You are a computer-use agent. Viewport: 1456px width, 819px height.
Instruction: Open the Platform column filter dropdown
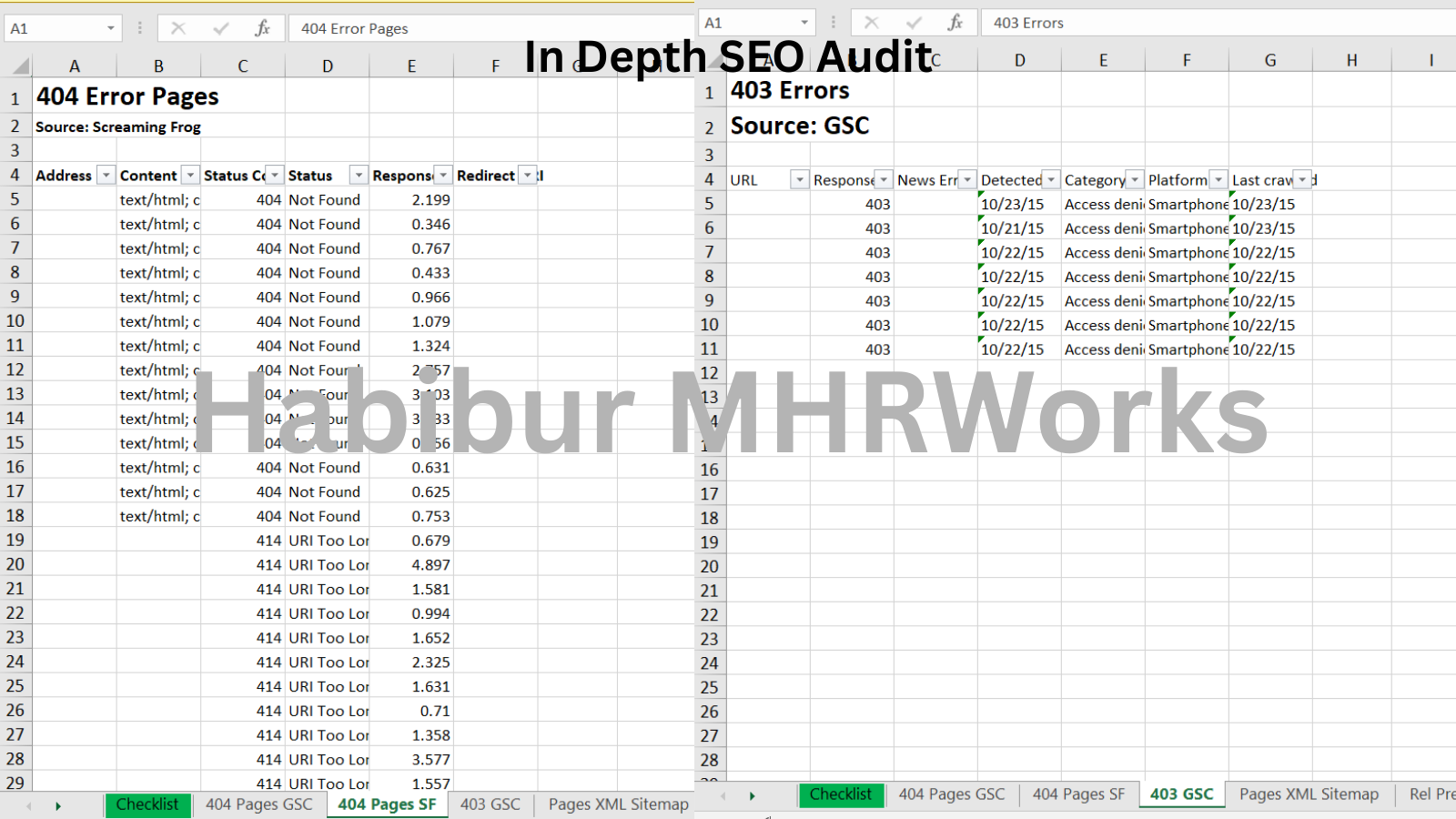tap(1218, 180)
